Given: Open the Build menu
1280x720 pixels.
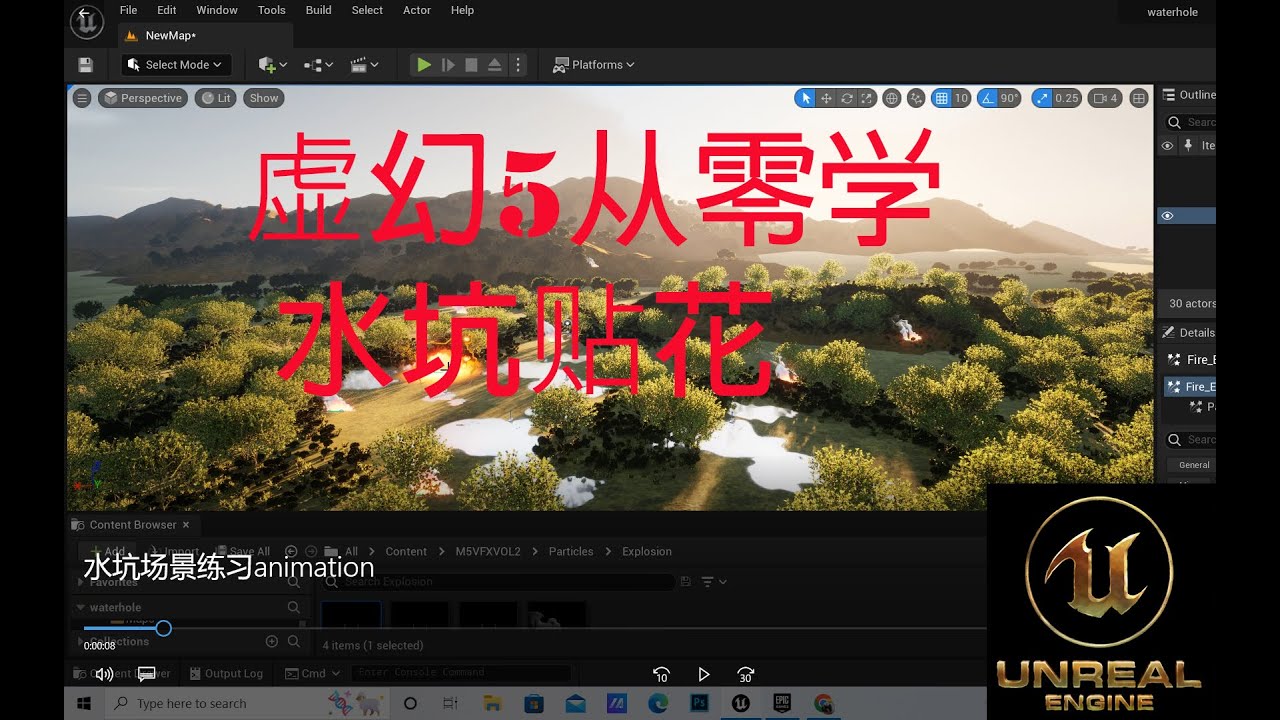Looking at the screenshot, I should click(x=319, y=10).
